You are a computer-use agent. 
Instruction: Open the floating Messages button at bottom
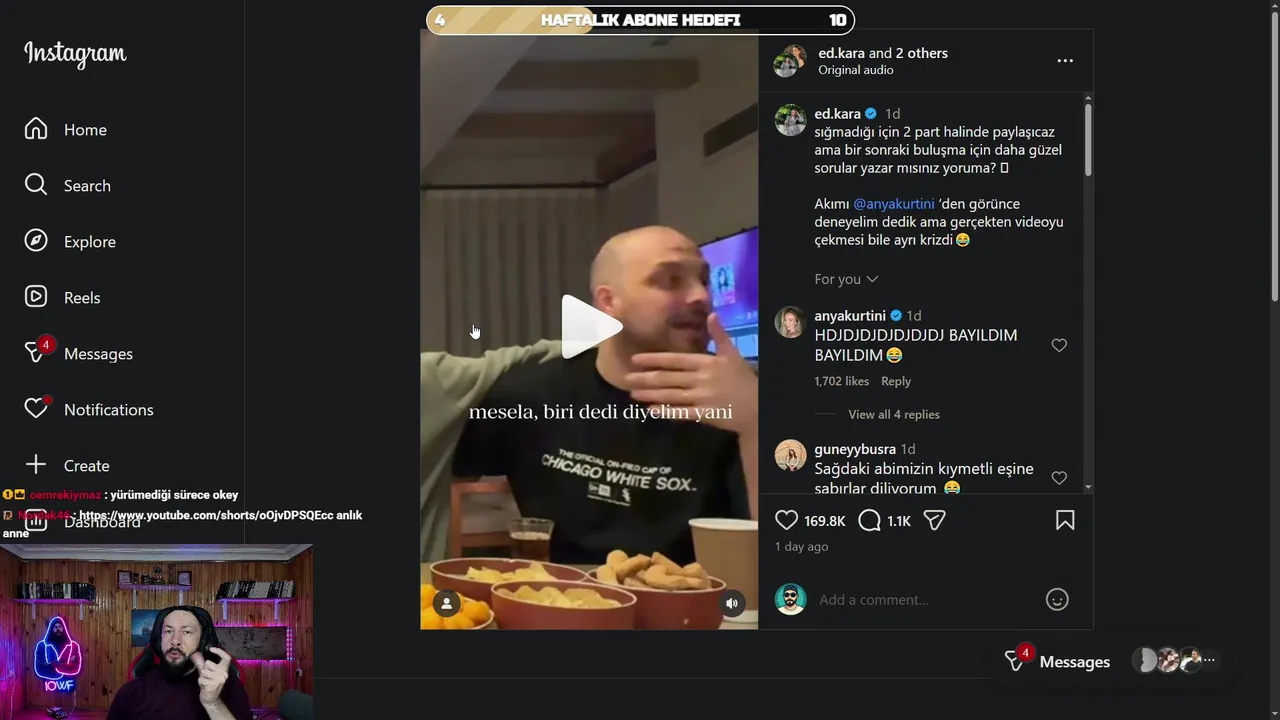click(x=1057, y=661)
